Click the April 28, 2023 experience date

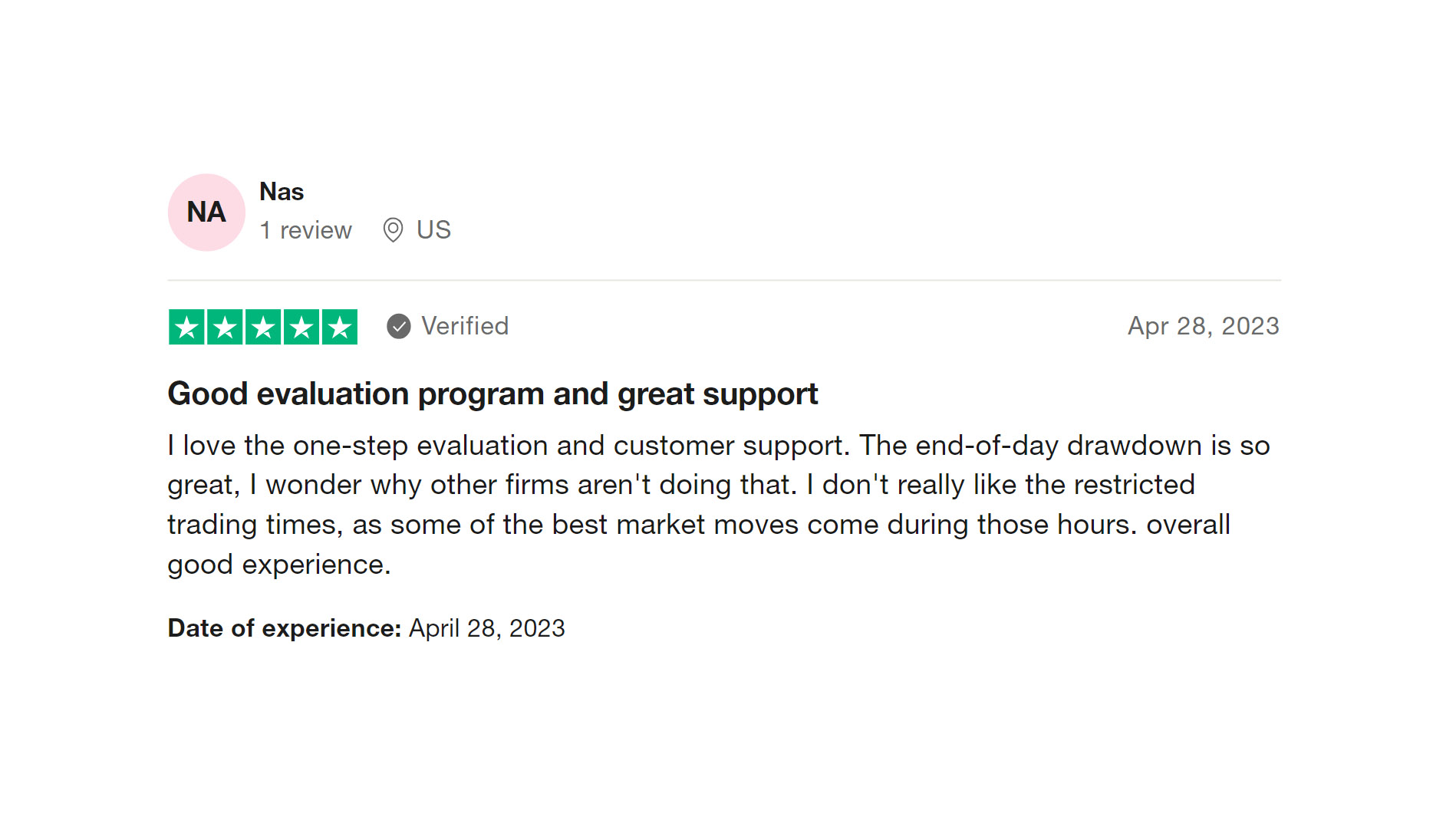(x=486, y=628)
